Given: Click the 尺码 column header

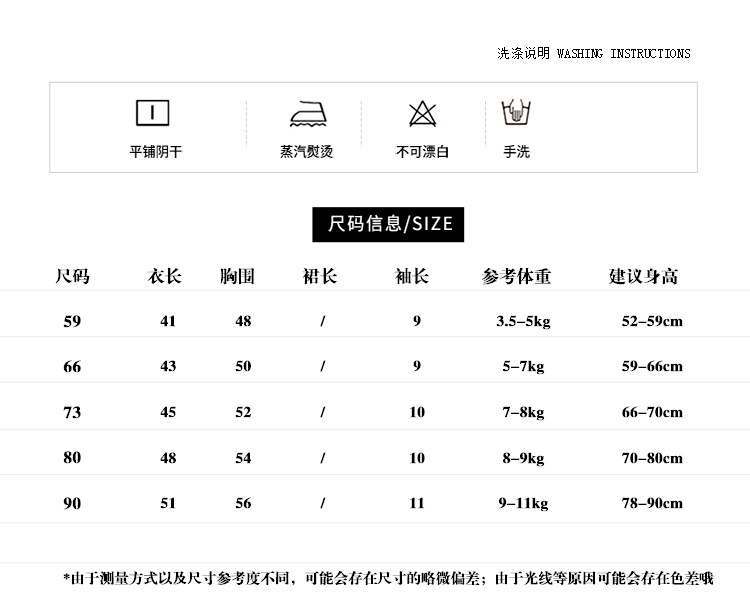Looking at the screenshot, I should pyautogui.click(x=72, y=276).
